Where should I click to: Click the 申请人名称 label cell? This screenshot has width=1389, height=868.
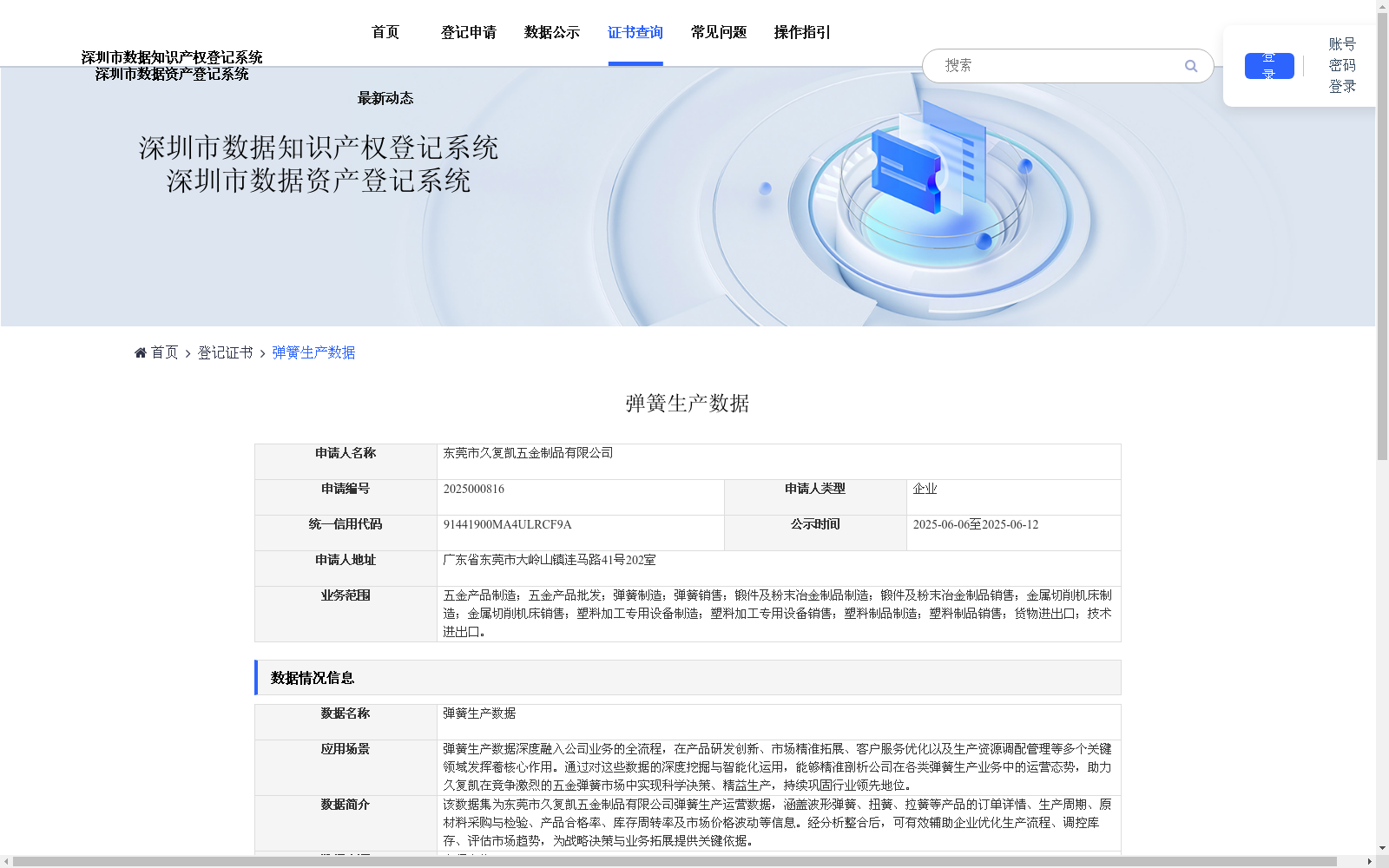[x=346, y=462]
